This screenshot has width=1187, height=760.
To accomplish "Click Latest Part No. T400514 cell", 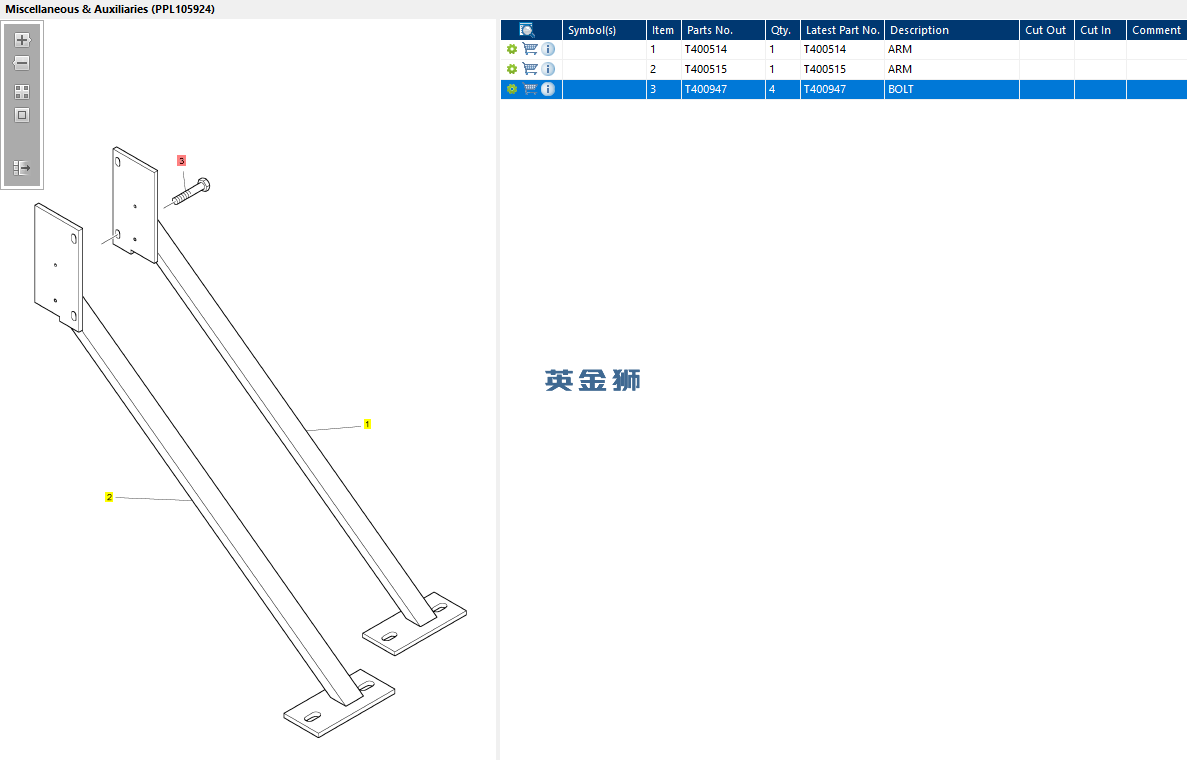I will [843, 49].
